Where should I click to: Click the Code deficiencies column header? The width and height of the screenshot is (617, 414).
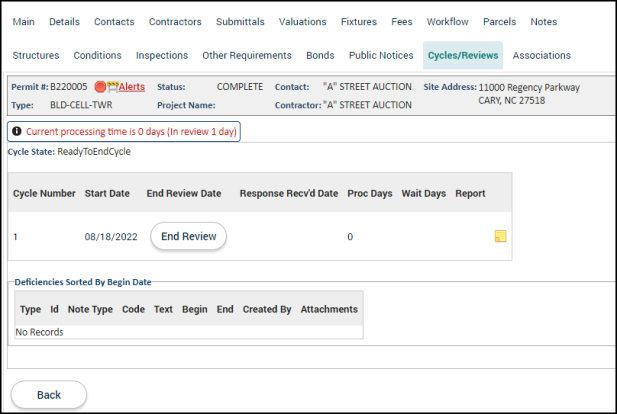133,309
